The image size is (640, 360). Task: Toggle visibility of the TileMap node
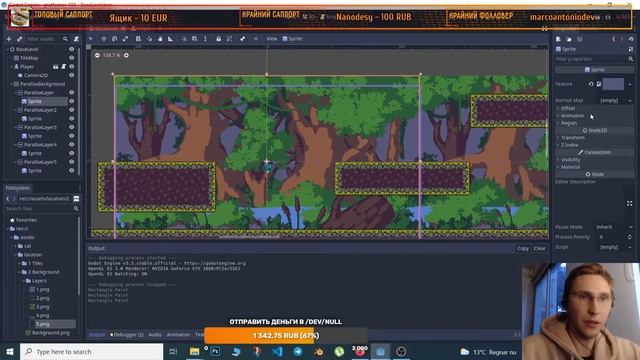point(71,58)
